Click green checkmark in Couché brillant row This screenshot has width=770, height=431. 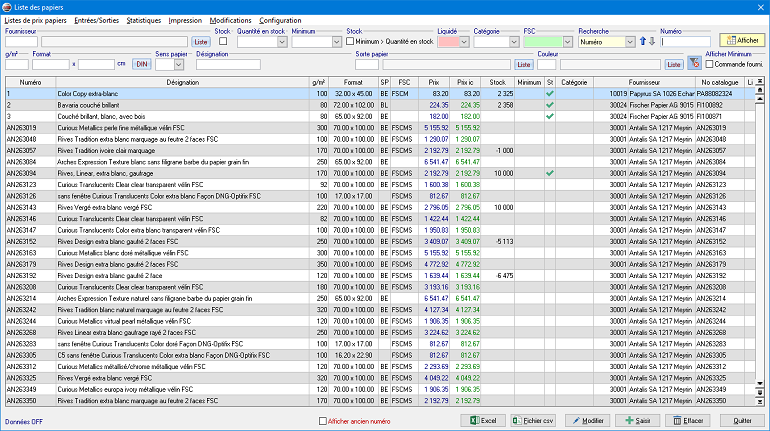point(550,116)
